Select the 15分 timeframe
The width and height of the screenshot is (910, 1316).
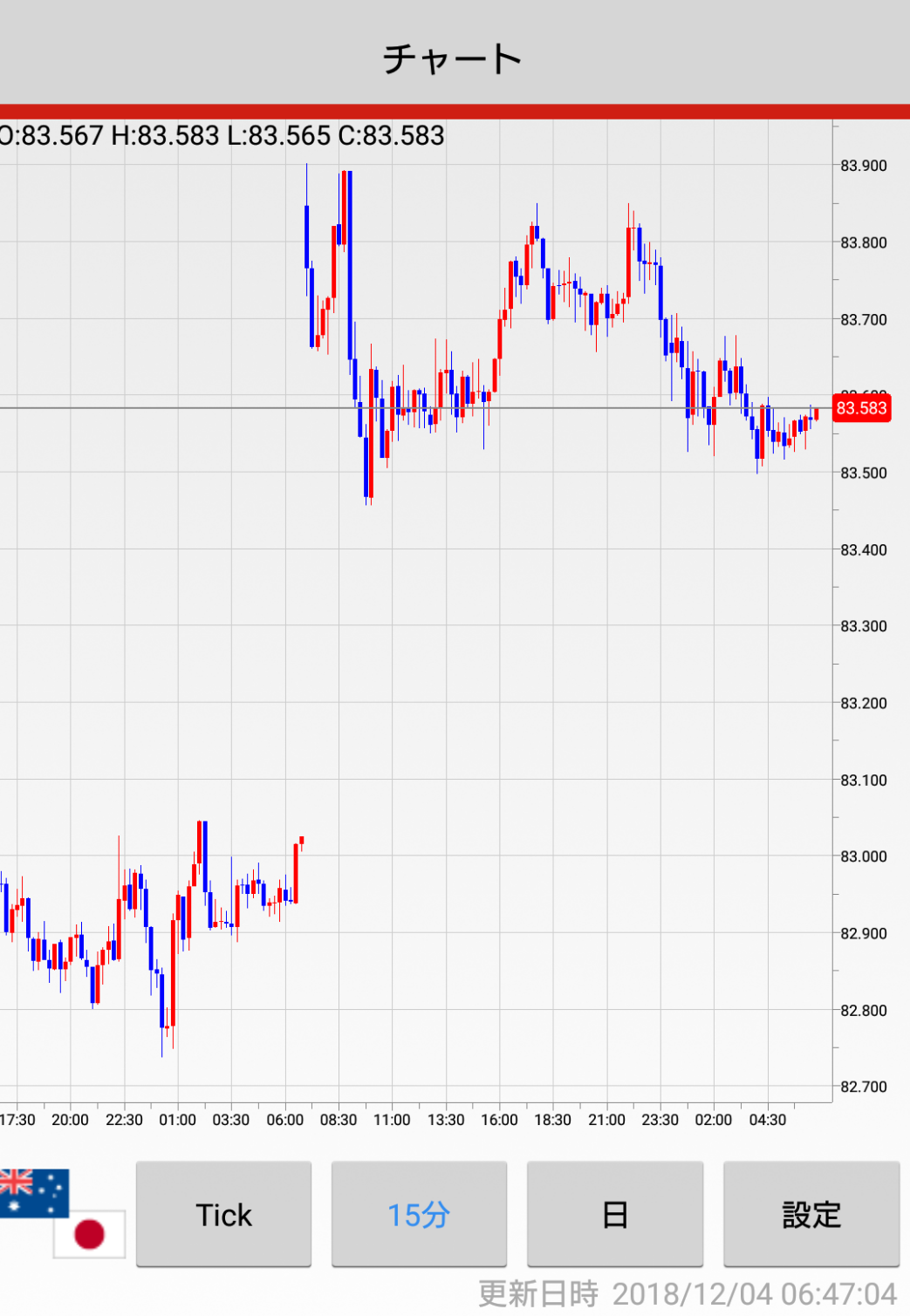pyautogui.click(x=419, y=1214)
